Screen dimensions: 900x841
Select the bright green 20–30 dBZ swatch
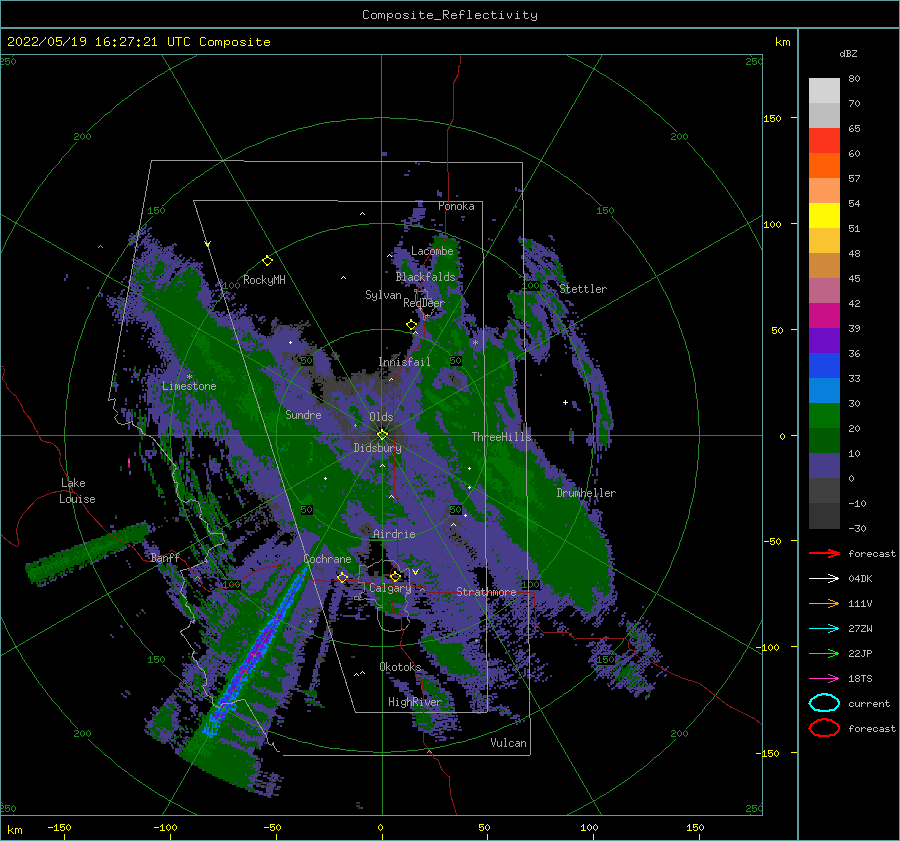(x=824, y=416)
